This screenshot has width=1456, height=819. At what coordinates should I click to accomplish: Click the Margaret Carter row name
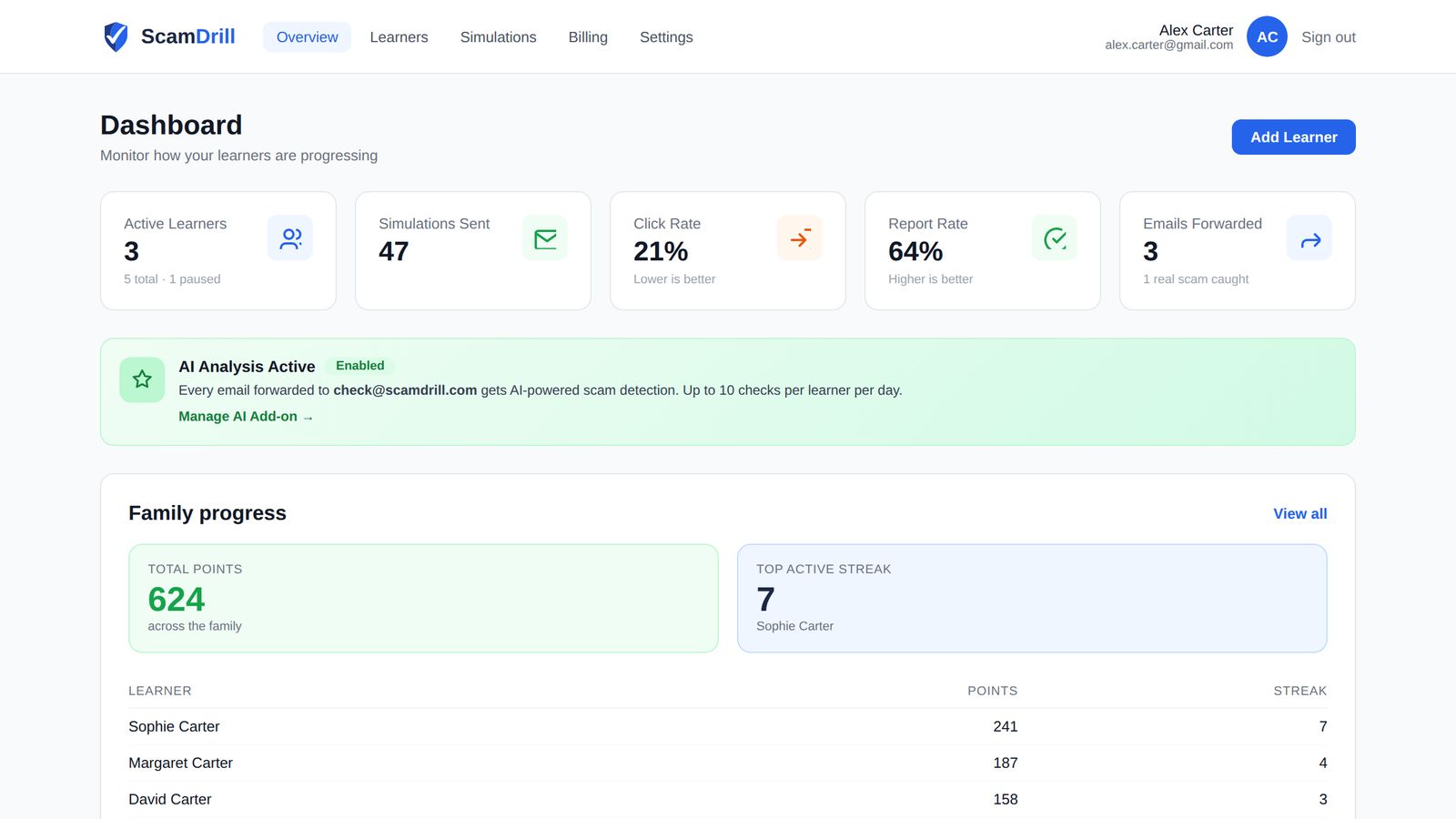tap(180, 763)
